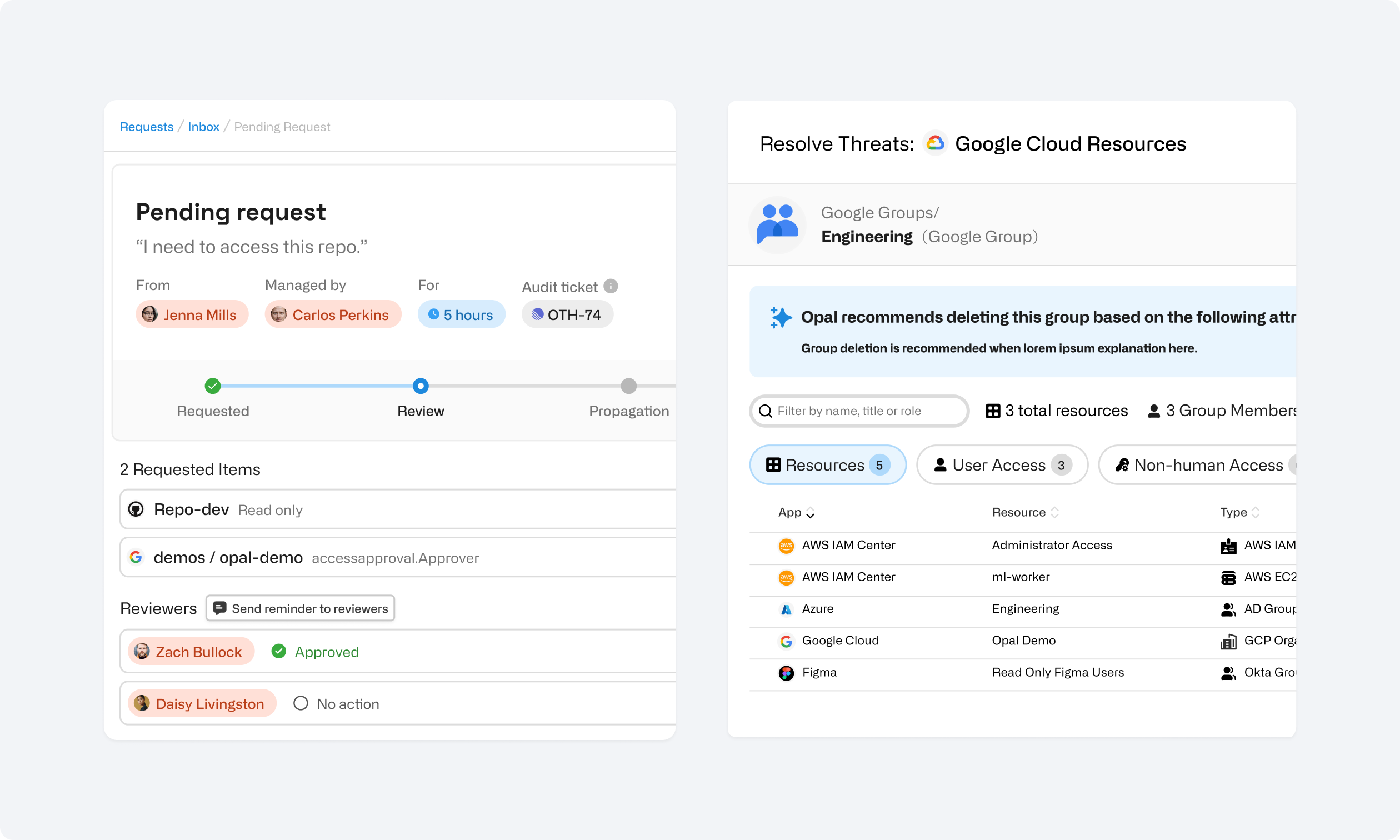This screenshot has height=840, width=1400.
Task: Click the Google icon beside demos / opal-demo
Action: click(x=136, y=557)
